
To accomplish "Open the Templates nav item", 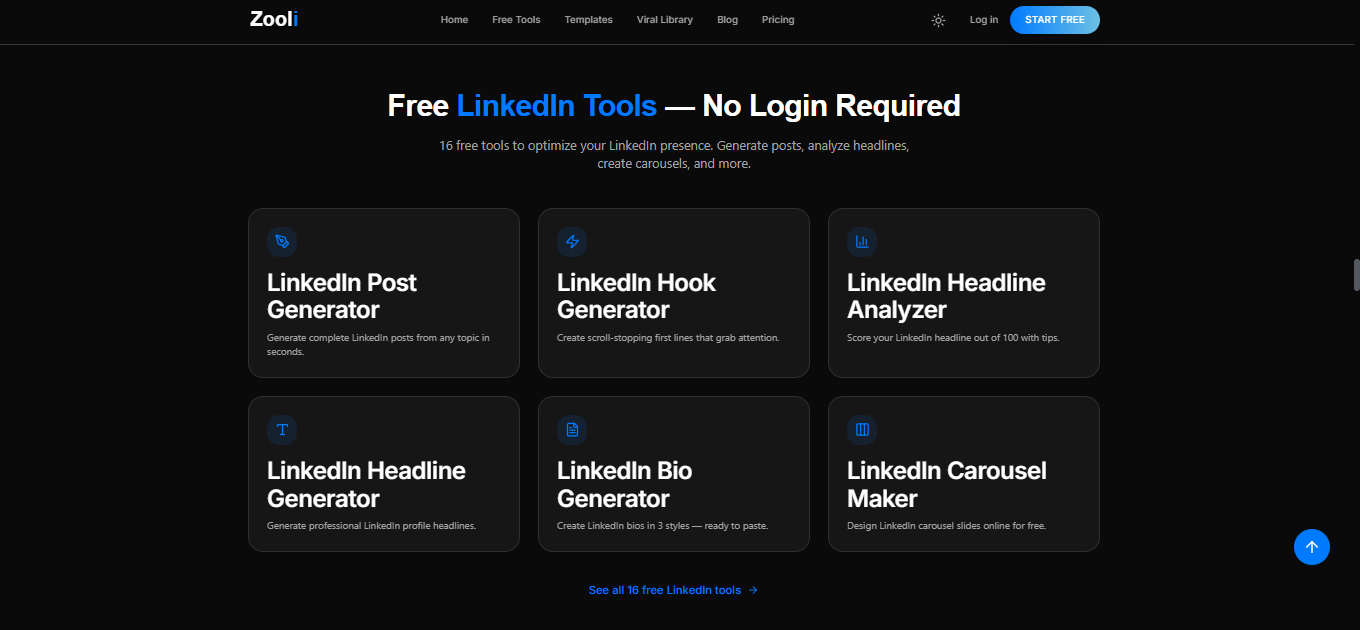I will (588, 20).
